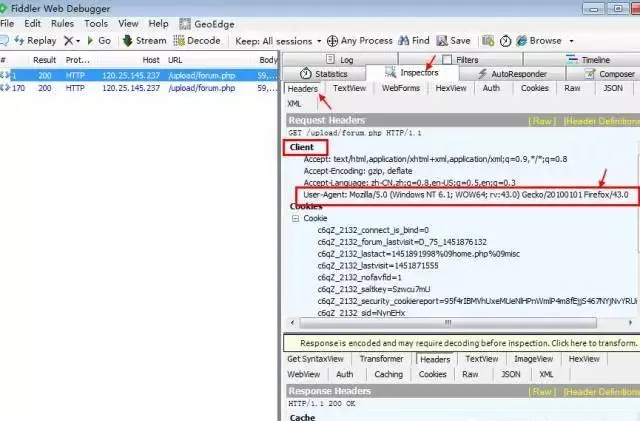
Task: Open the Inspectors tab
Action: (412, 73)
